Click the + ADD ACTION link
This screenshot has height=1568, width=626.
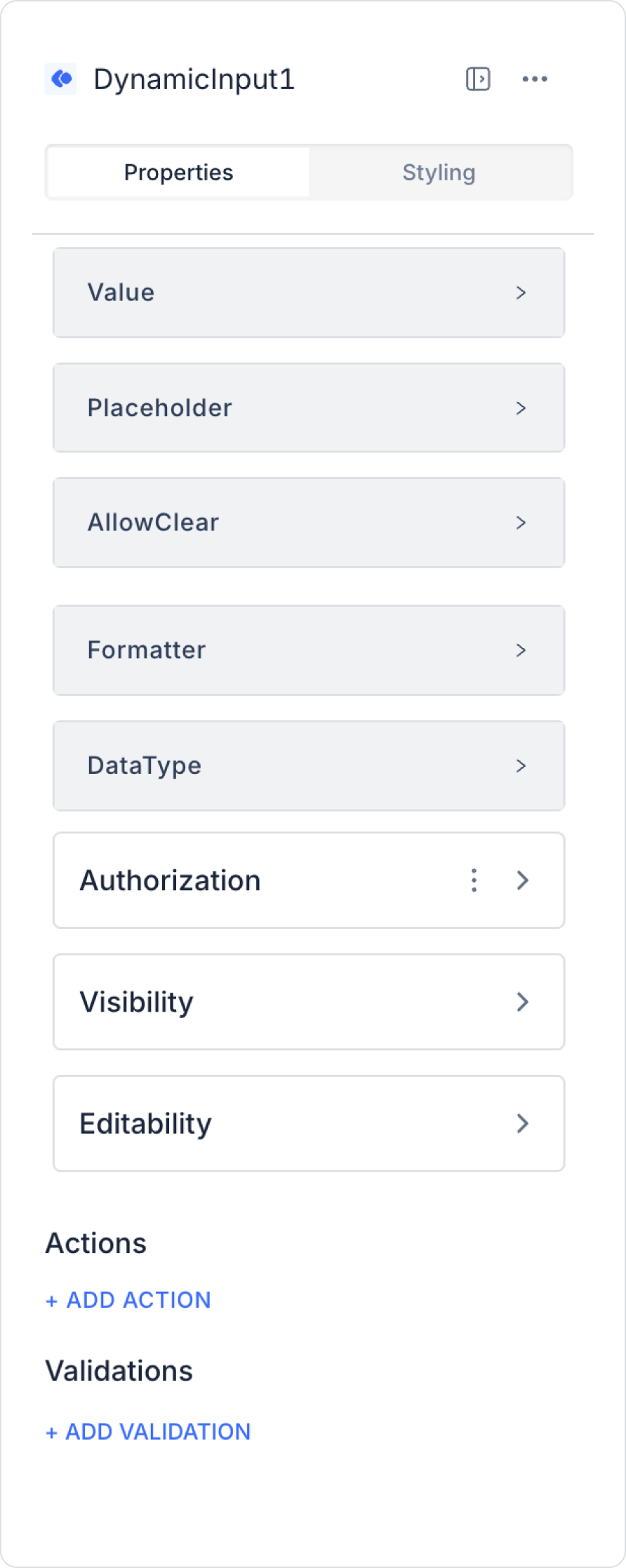pyautogui.click(x=128, y=1300)
